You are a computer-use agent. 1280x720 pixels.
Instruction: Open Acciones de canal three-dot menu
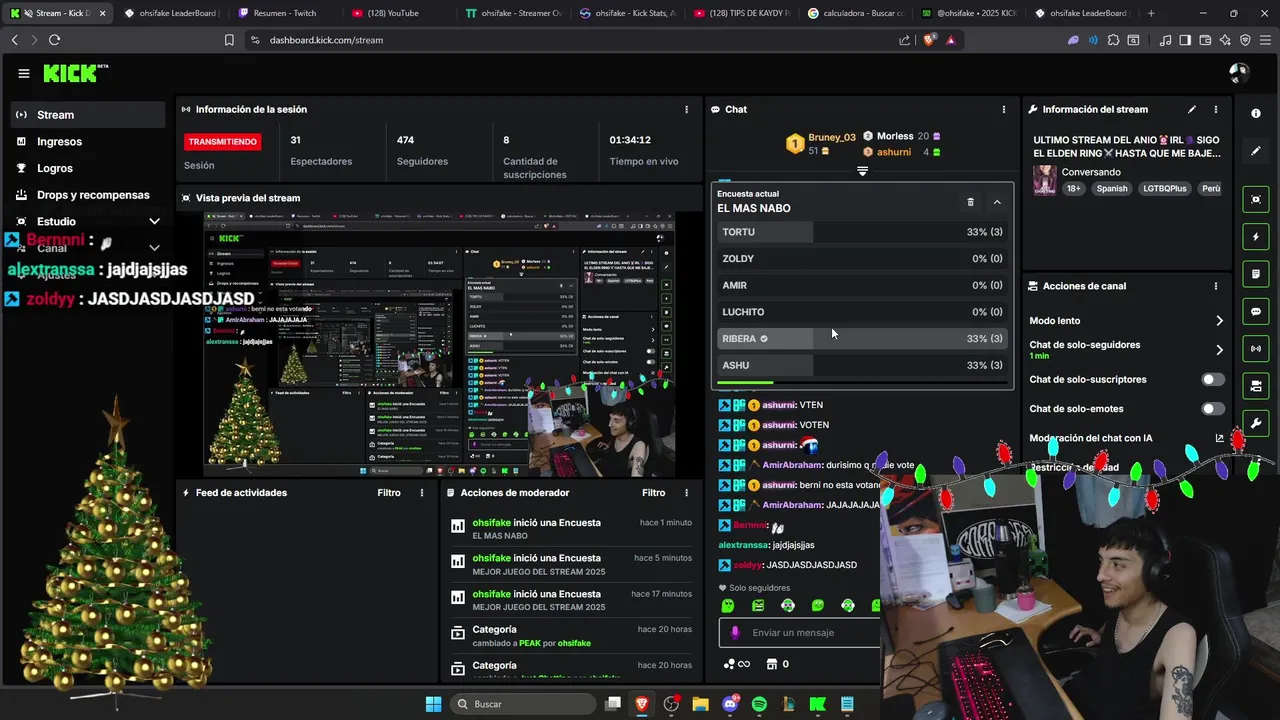pos(1216,286)
